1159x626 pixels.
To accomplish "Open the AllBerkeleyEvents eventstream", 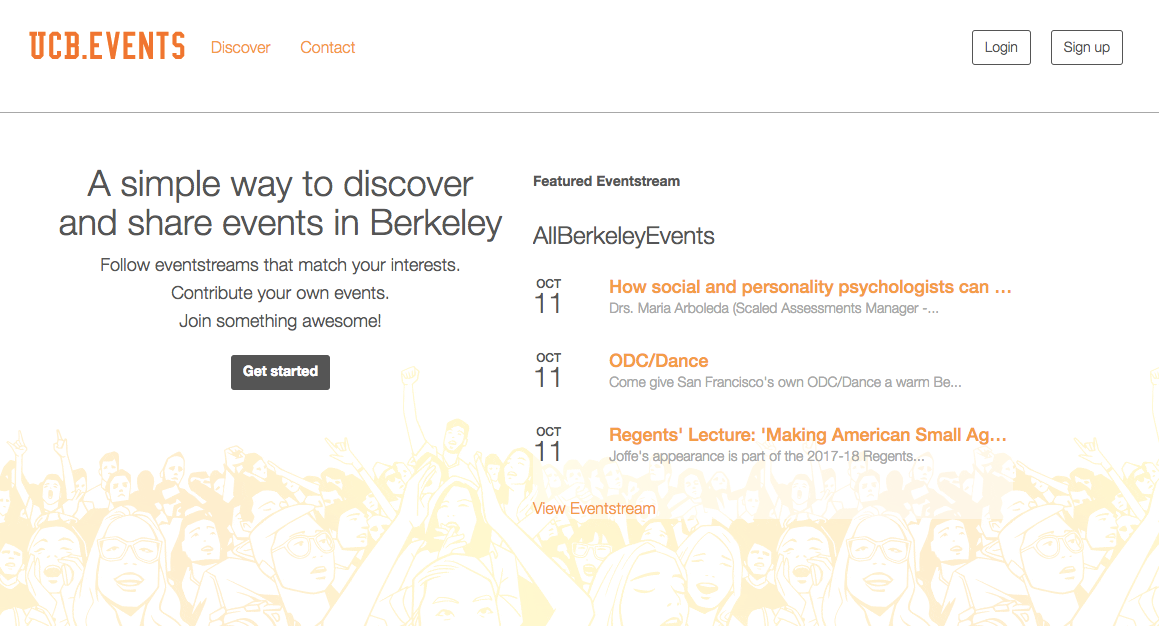I will pos(624,236).
